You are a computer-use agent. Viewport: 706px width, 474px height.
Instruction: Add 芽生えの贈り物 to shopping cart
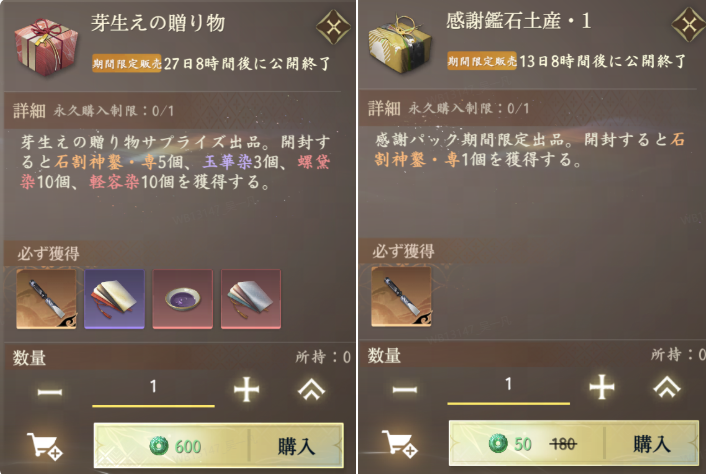tap(45, 446)
